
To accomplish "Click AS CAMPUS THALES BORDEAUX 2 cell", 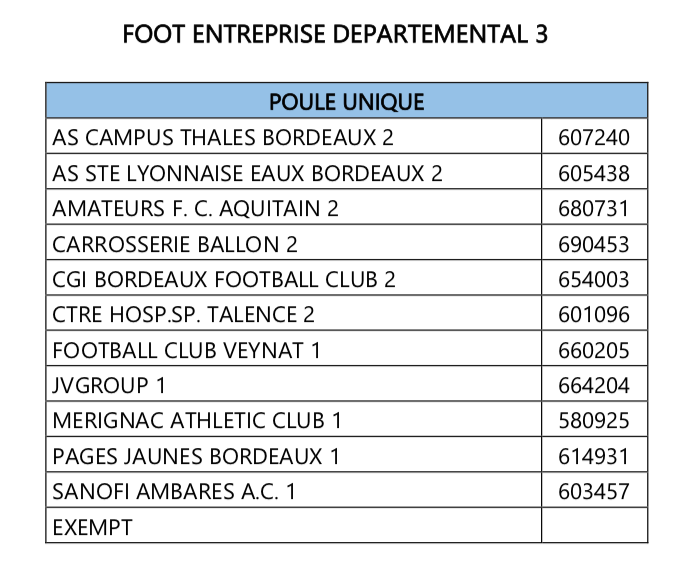I will (x=294, y=136).
